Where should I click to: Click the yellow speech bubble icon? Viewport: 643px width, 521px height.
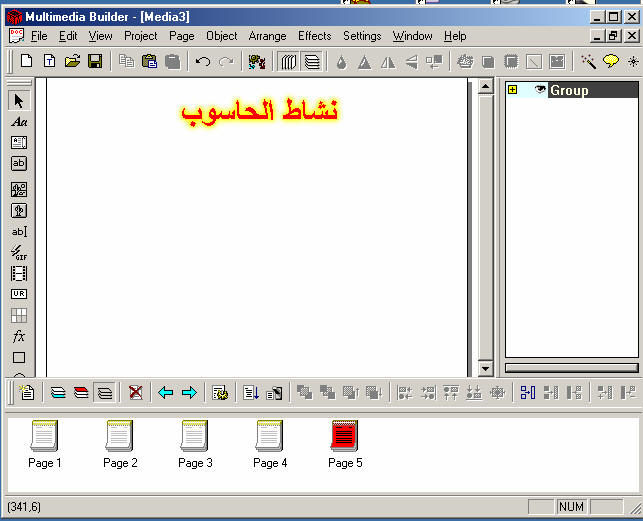(x=611, y=62)
